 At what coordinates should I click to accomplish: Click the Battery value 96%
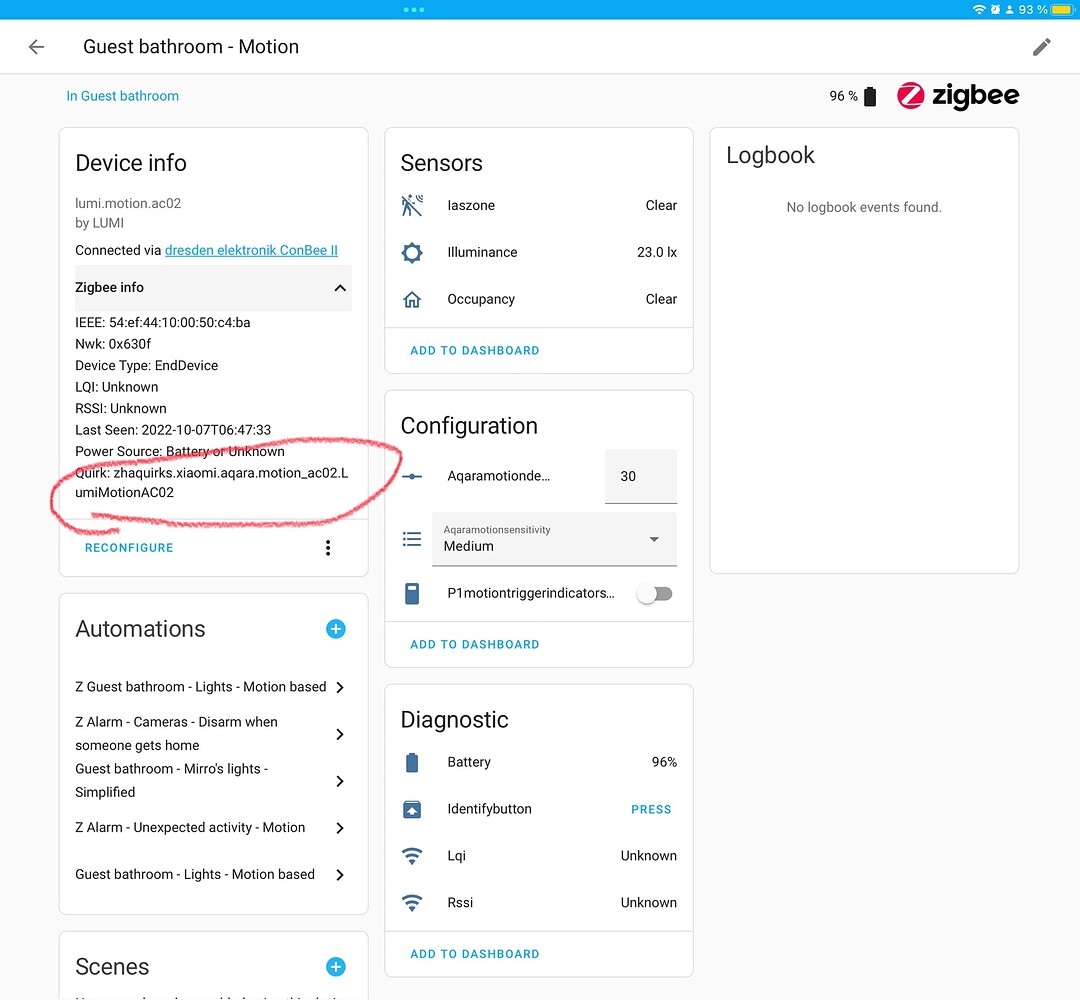[664, 762]
